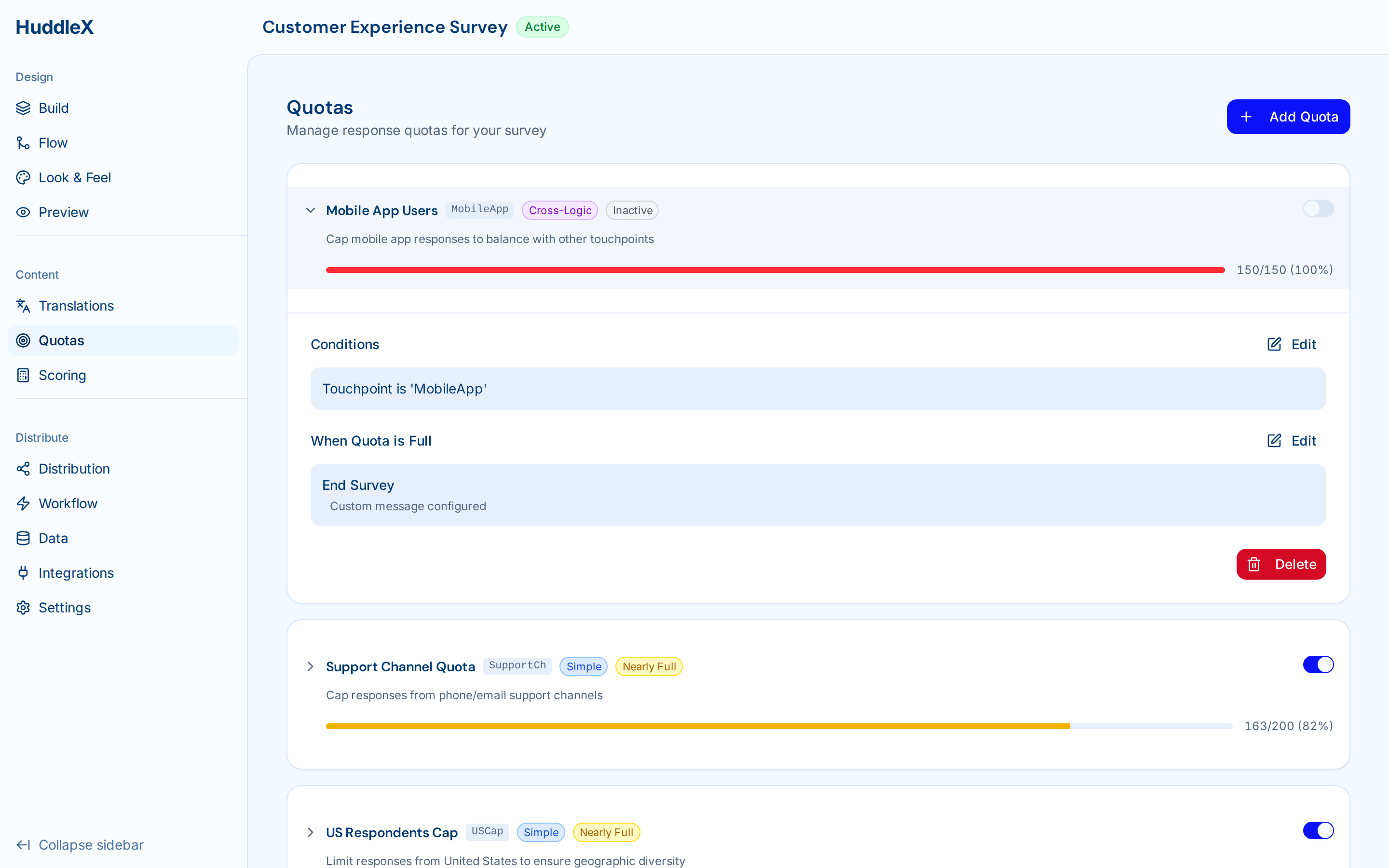Click the pencil icon beside Conditions Edit
The image size is (1389, 868).
(1274, 344)
